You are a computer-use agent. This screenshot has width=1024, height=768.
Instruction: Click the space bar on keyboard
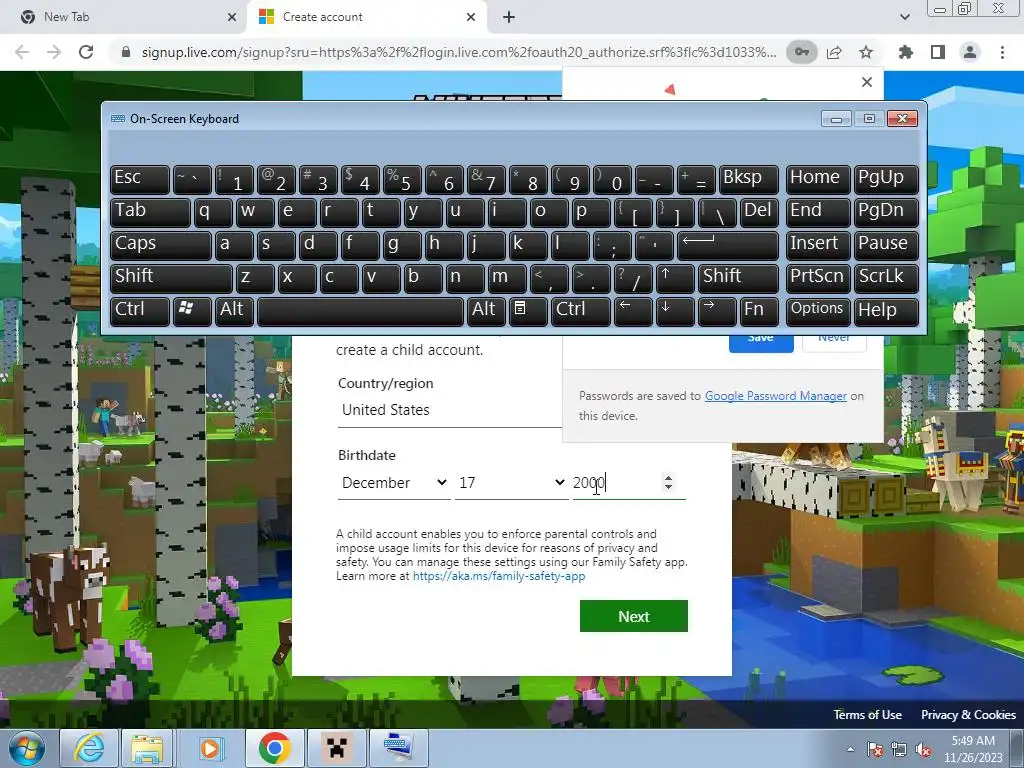pyautogui.click(x=360, y=310)
